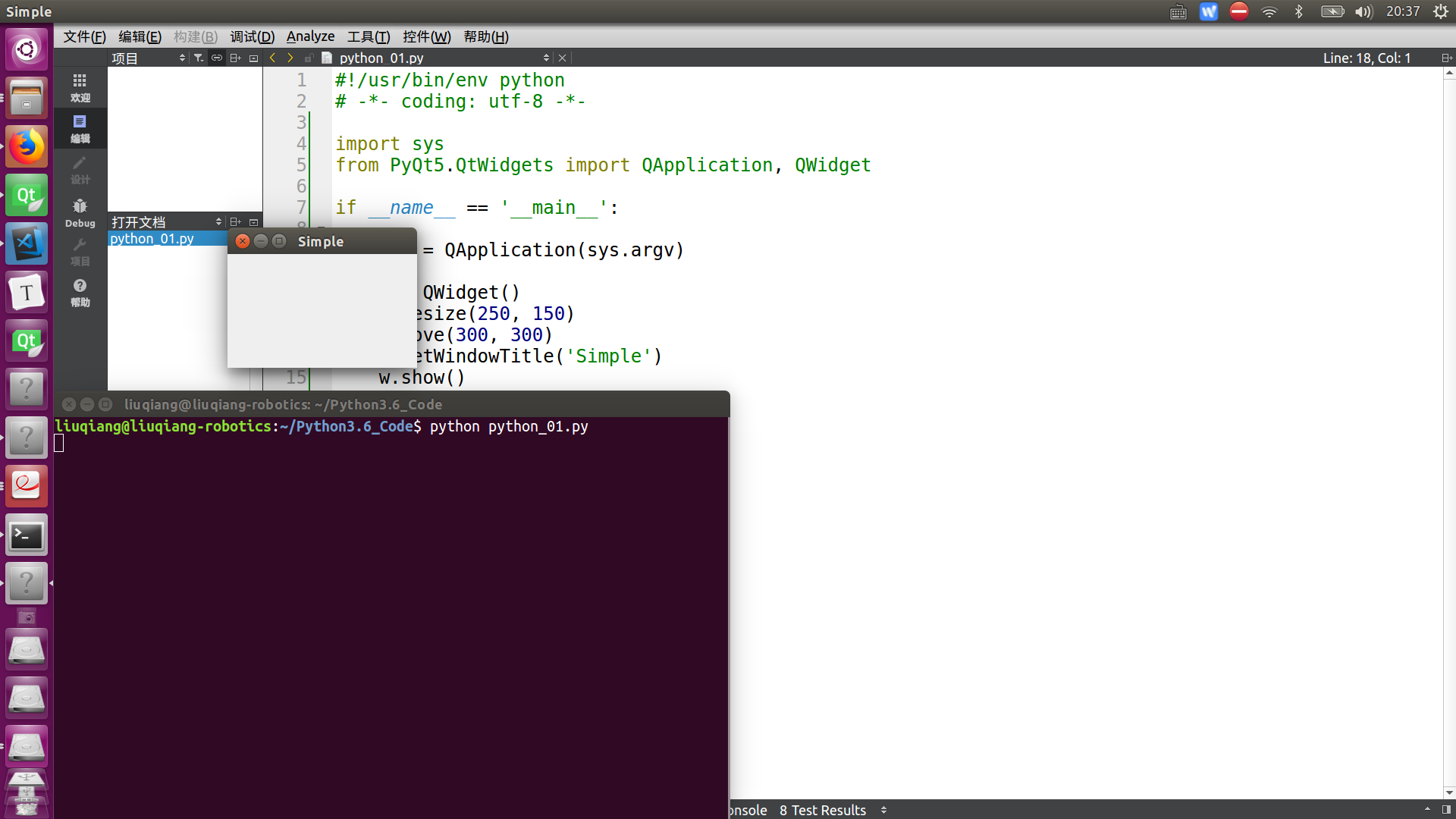
Task: Go forward with the right arrow in editor toolbar
Action: pyautogui.click(x=290, y=58)
